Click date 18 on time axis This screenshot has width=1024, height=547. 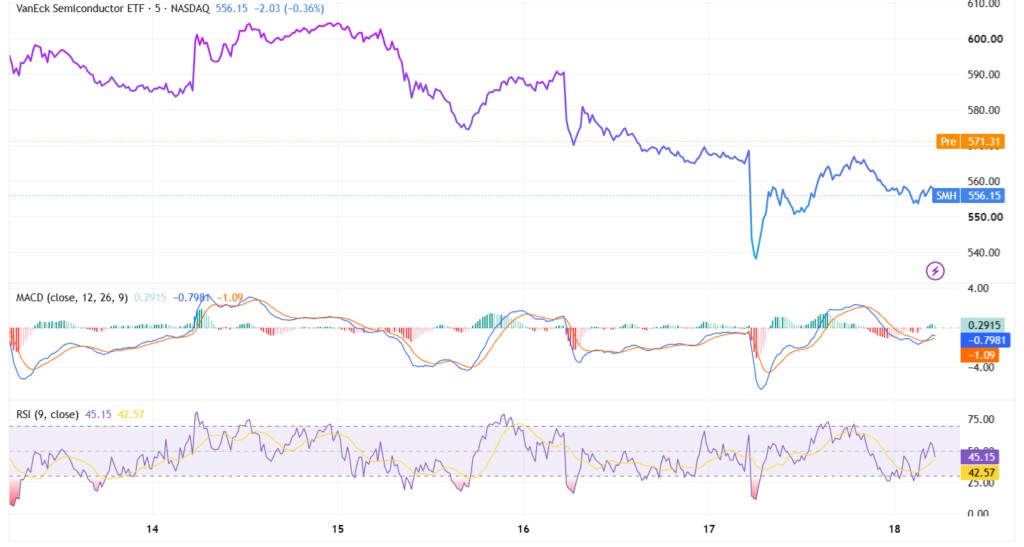pyautogui.click(x=895, y=529)
